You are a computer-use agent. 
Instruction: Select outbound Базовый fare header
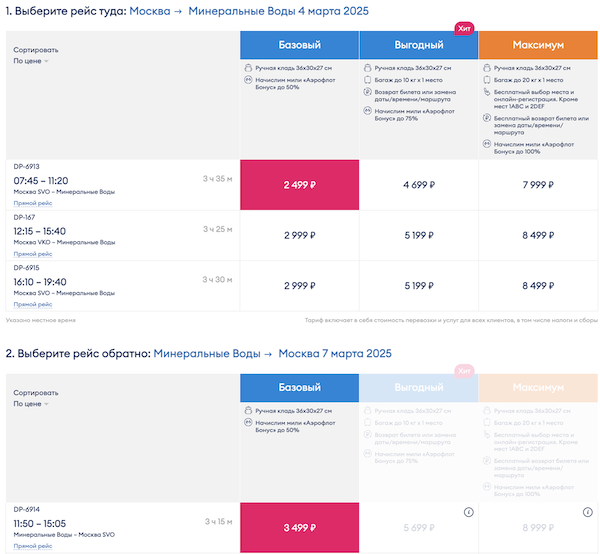pos(299,45)
